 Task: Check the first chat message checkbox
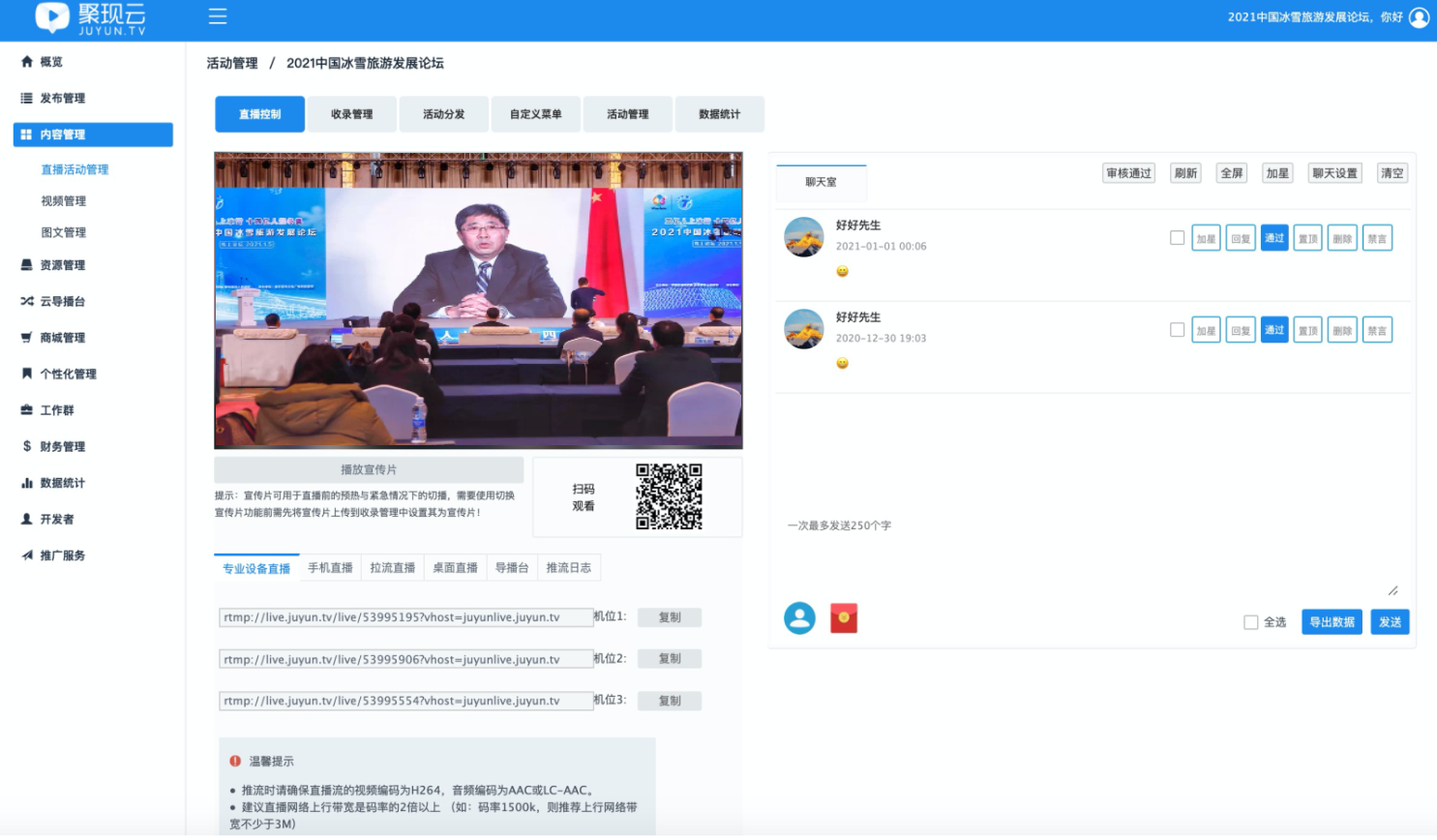point(1177,238)
